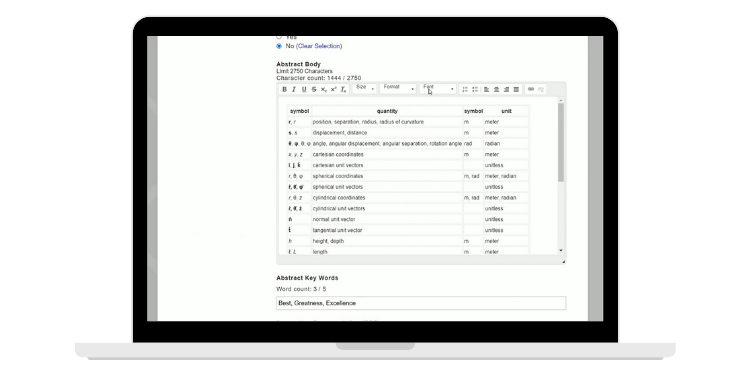The width and height of the screenshot is (750, 382).
Task: Toggle bold formatting in editor toolbar
Action: pyautogui.click(x=284, y=89)
